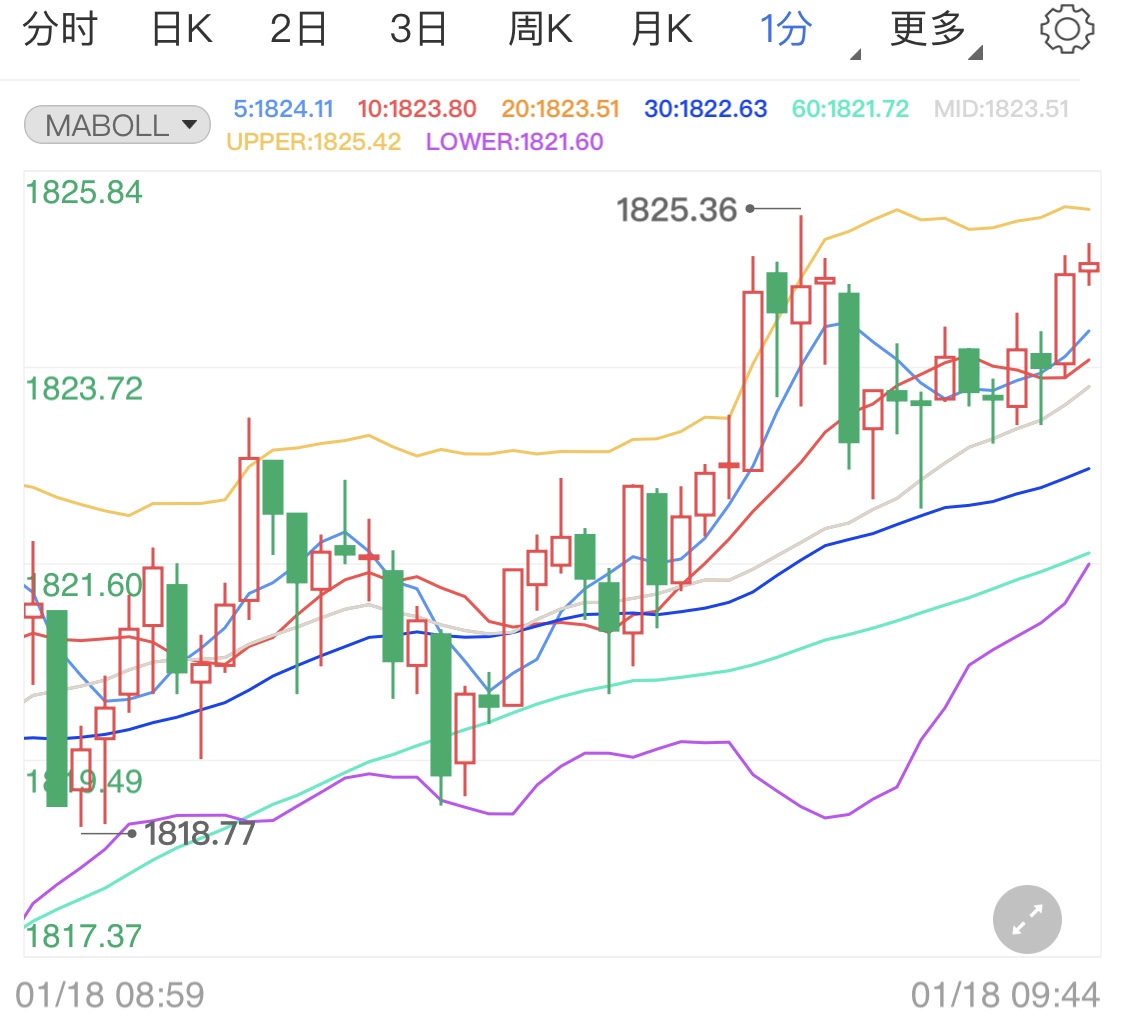The height and width of the screenshot is (1022, 1125).
Task: Select the UPPER:1825.42 band label
Action: (x=314, y=142)
